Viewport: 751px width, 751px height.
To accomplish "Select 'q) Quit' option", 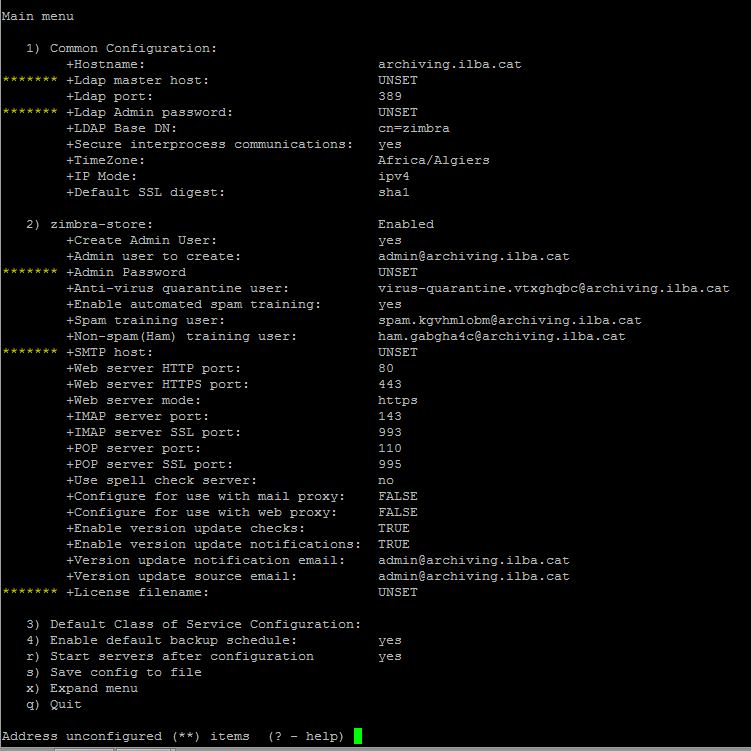I will click(x=54, y=705).
